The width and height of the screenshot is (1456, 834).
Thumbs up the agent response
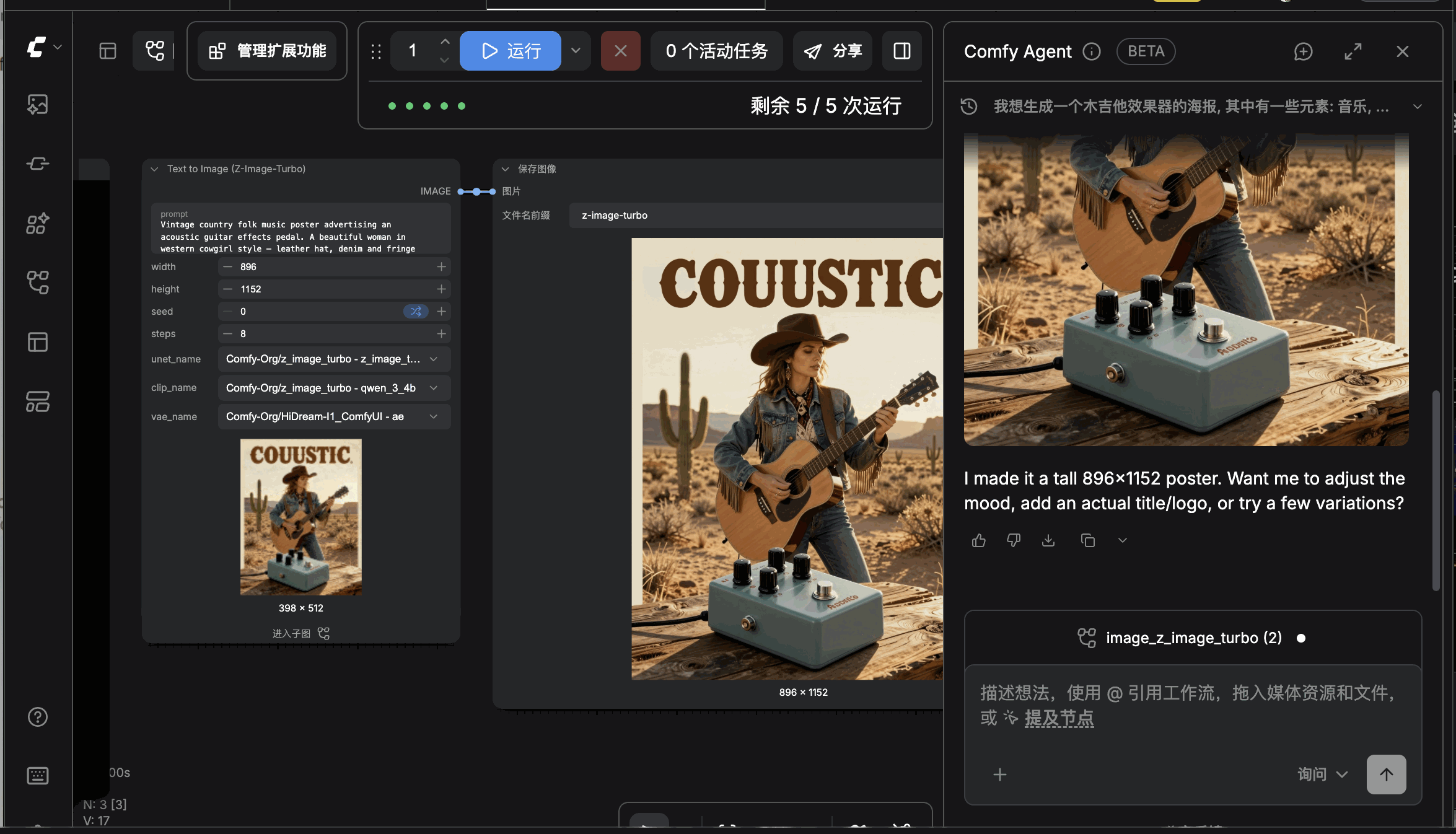click(x=979, y=540)
